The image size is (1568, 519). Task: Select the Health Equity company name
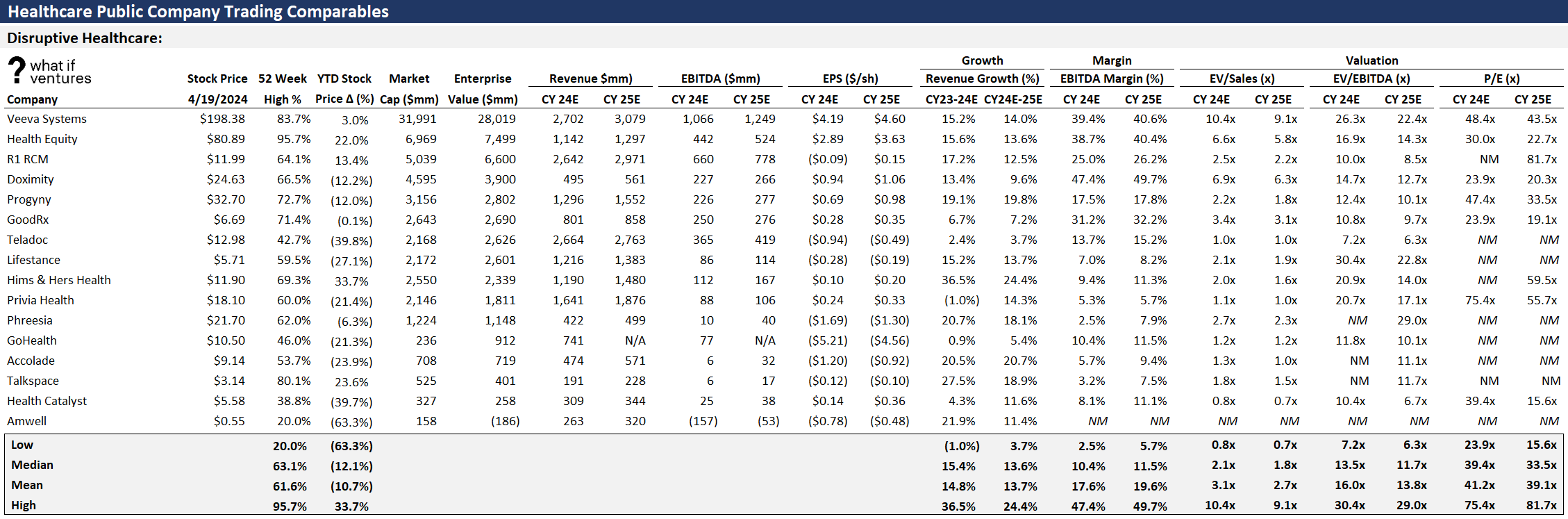coord(42,139)
